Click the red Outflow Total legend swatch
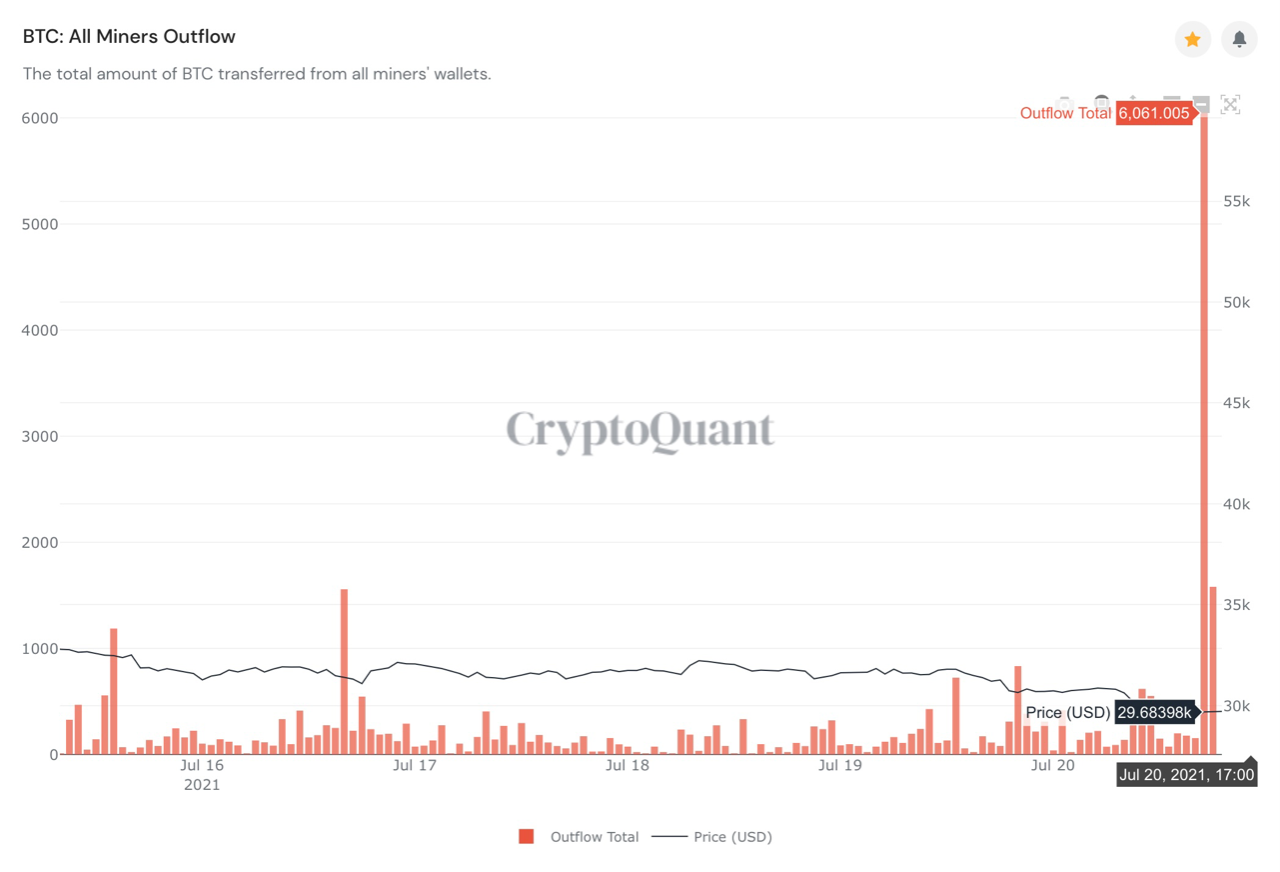1280x872 pixels. (527, 837)
